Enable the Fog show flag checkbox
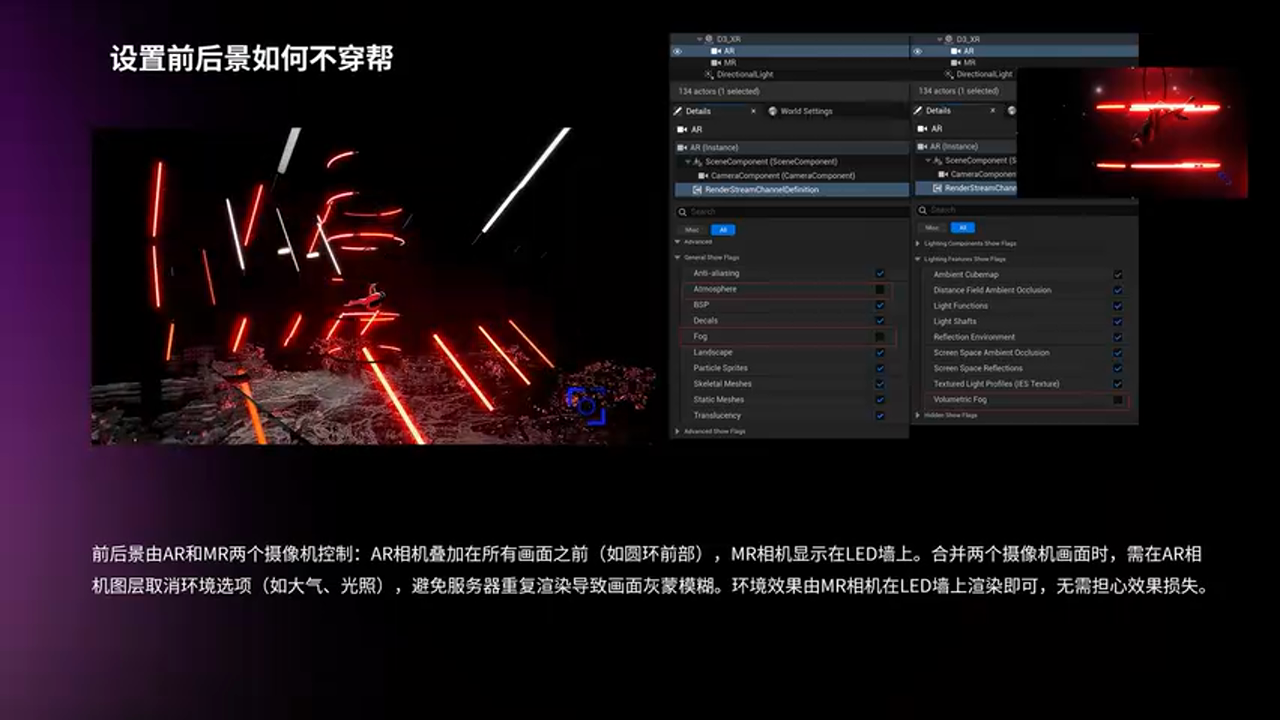 tap(880, 337)
